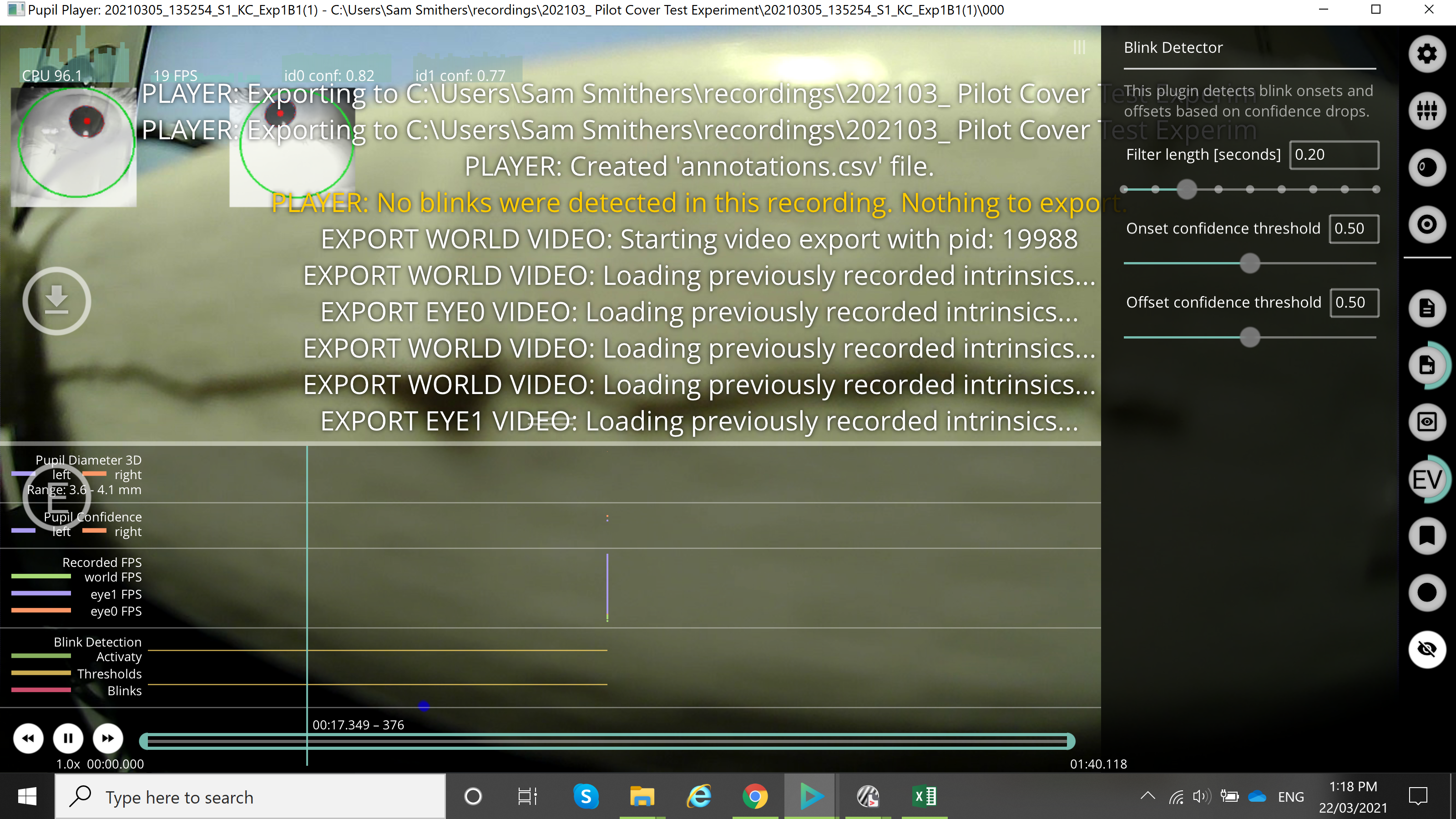Open Excel from taskbar
Screen dimensions: 1456x819
(x=925, y=797)
